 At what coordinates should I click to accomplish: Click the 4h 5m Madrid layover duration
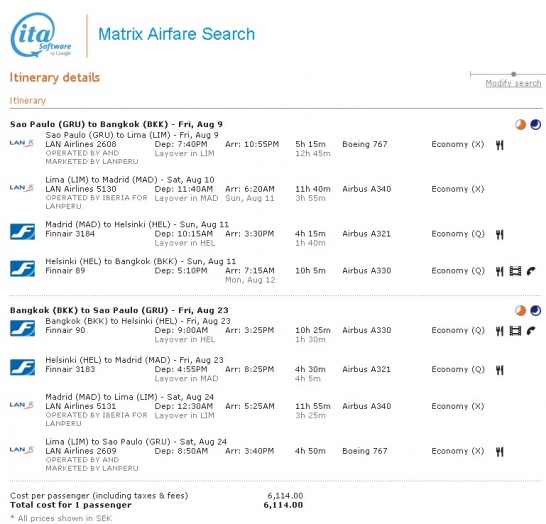pyautogui.click(x=308, y=378)
